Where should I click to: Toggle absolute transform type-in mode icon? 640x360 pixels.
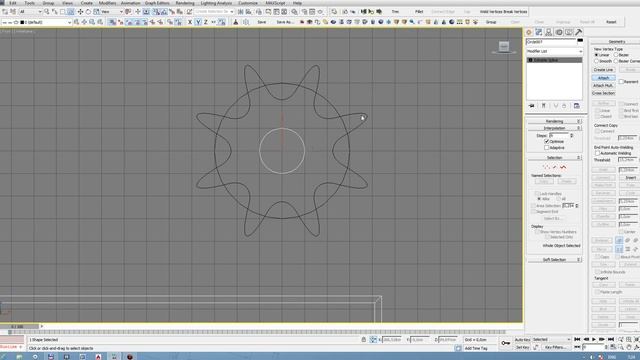373,340
